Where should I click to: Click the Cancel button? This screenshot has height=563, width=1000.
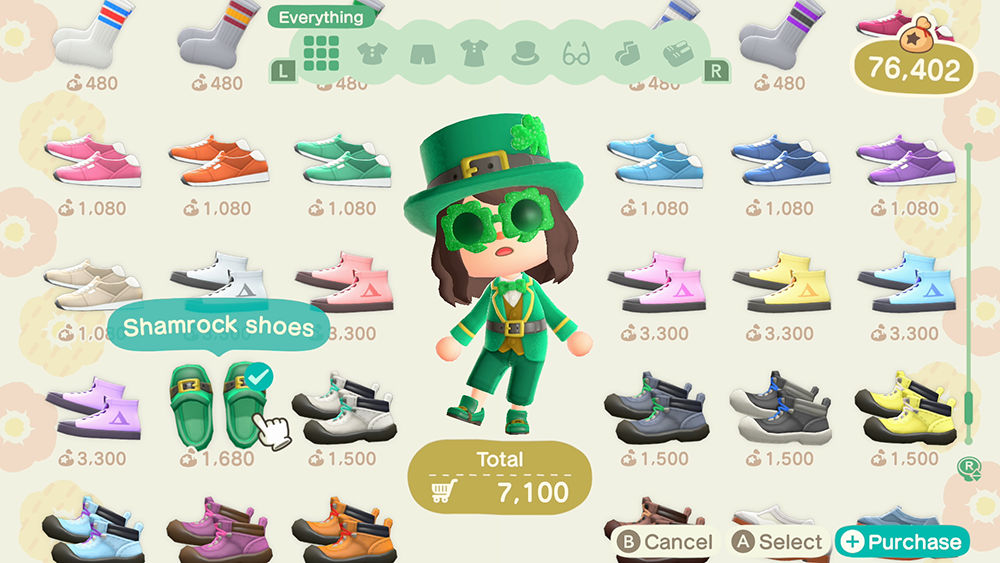[x=665, y=542]
